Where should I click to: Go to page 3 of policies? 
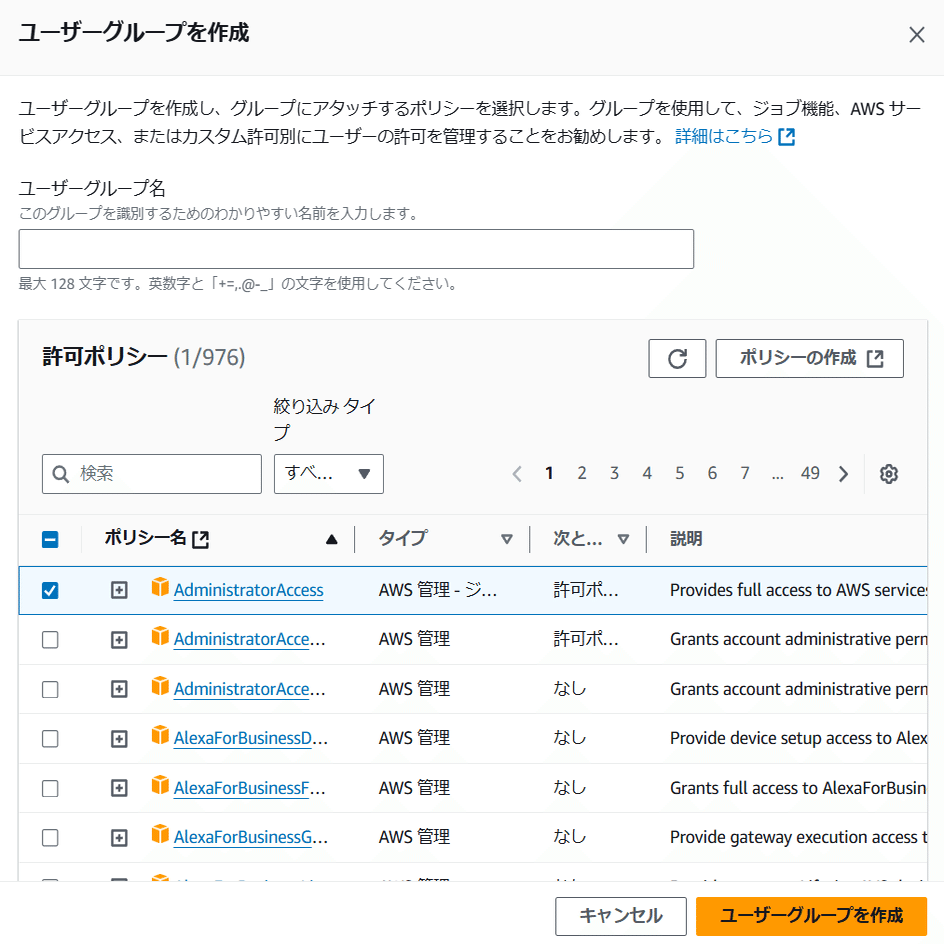(614, 473)
